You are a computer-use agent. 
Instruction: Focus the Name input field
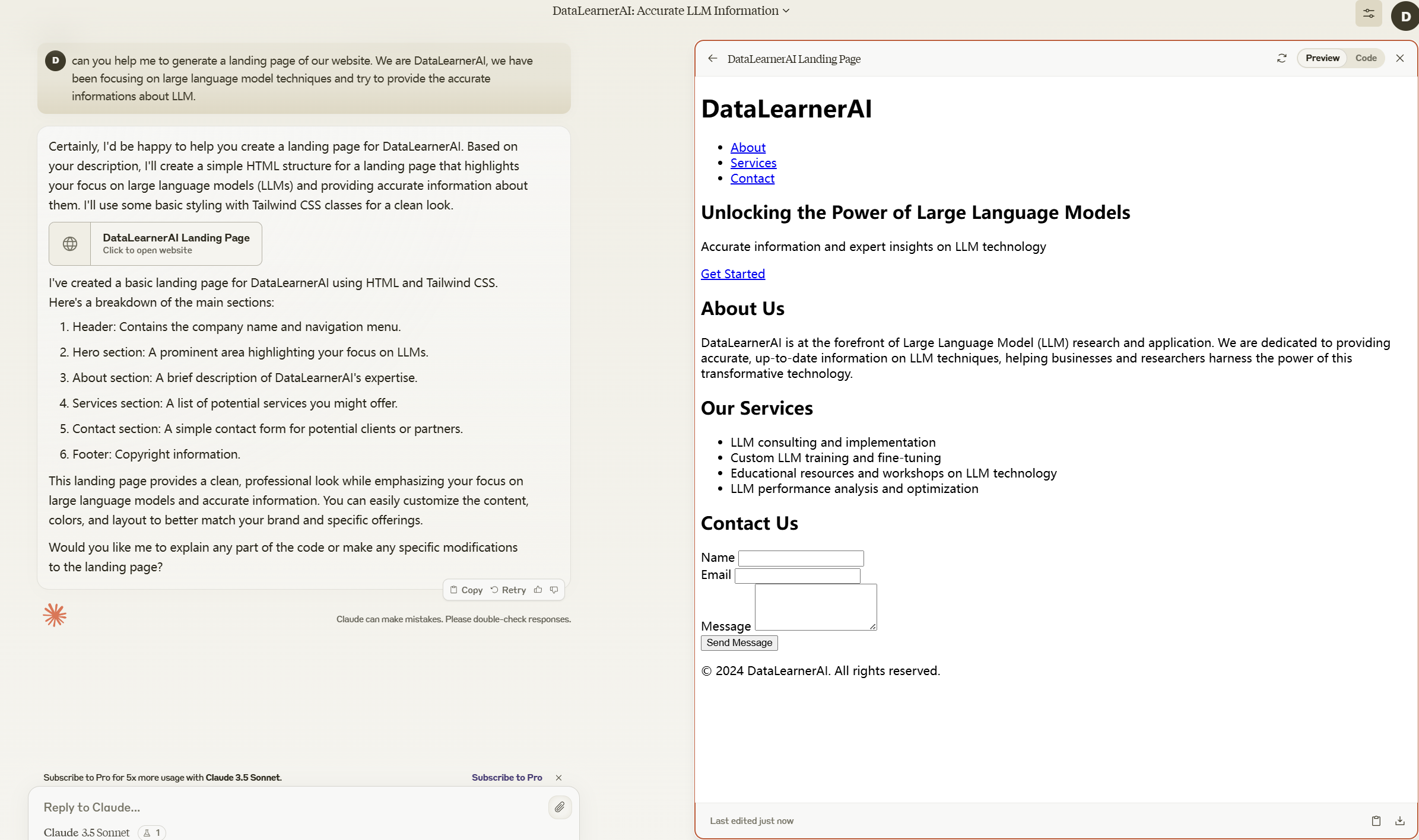pyautogui.click(x=801, y=558)
